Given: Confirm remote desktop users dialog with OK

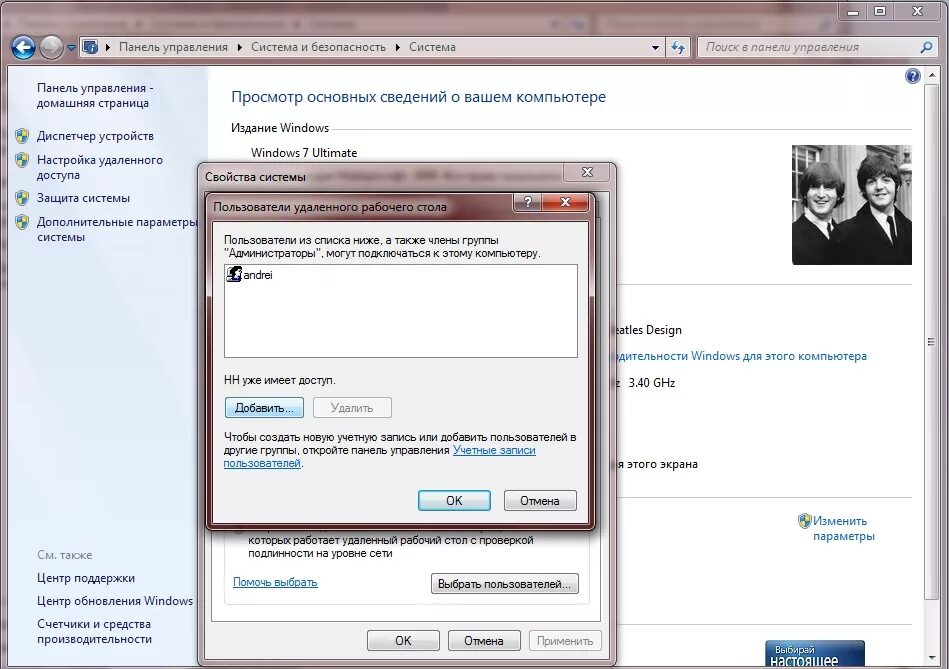Looking at the screenshot, I should click(x=454, y=501).
